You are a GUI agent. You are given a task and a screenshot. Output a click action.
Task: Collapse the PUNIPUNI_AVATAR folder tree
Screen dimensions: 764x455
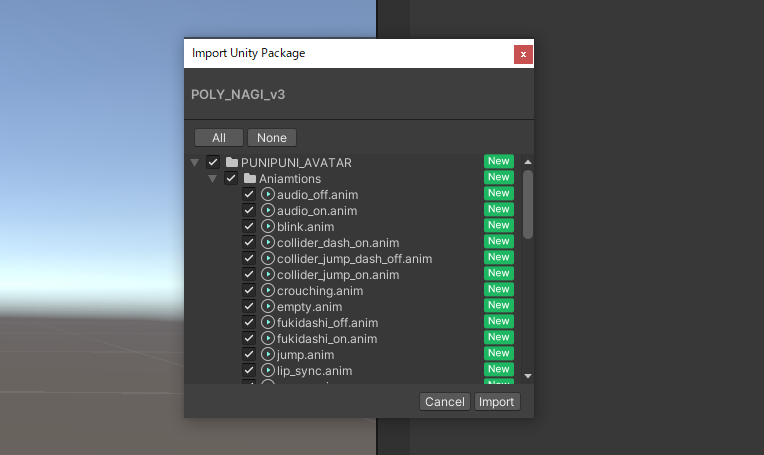point(195,163)
